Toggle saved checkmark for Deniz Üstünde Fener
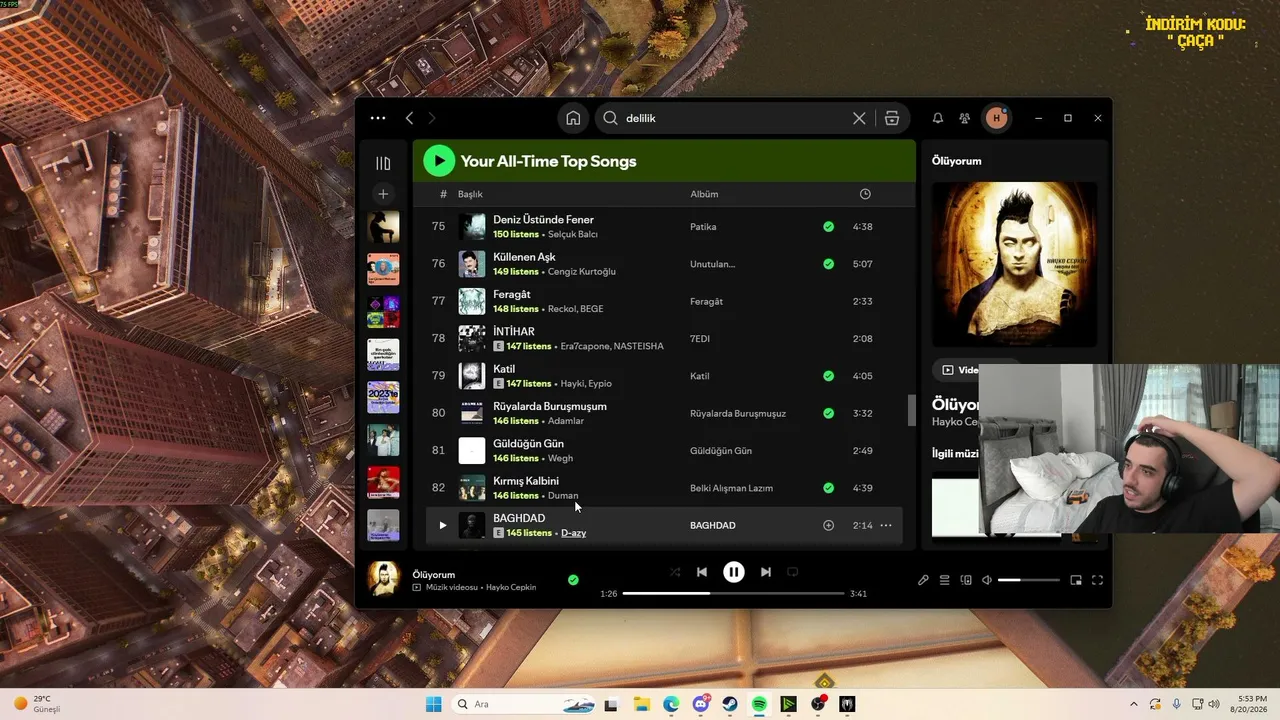The image size is (1280, 720). [828, 227]
